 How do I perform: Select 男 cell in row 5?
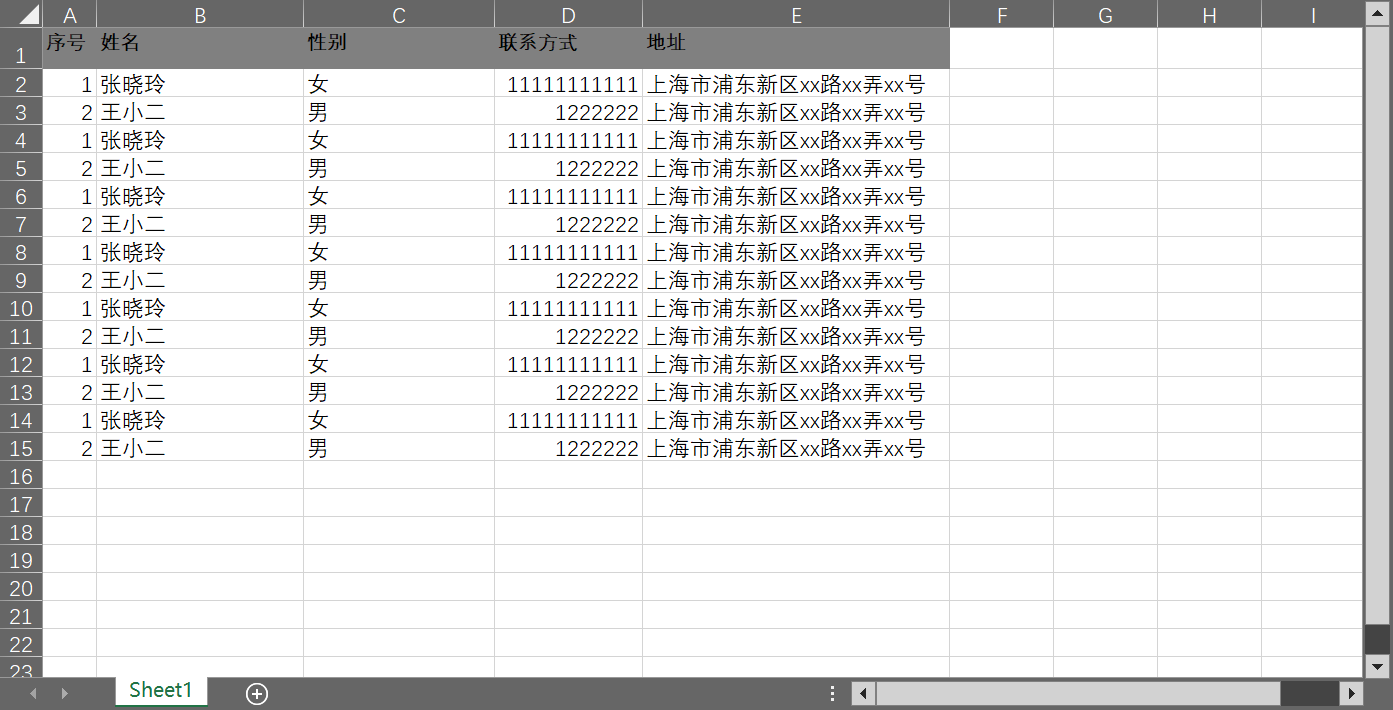pos(399,167)
